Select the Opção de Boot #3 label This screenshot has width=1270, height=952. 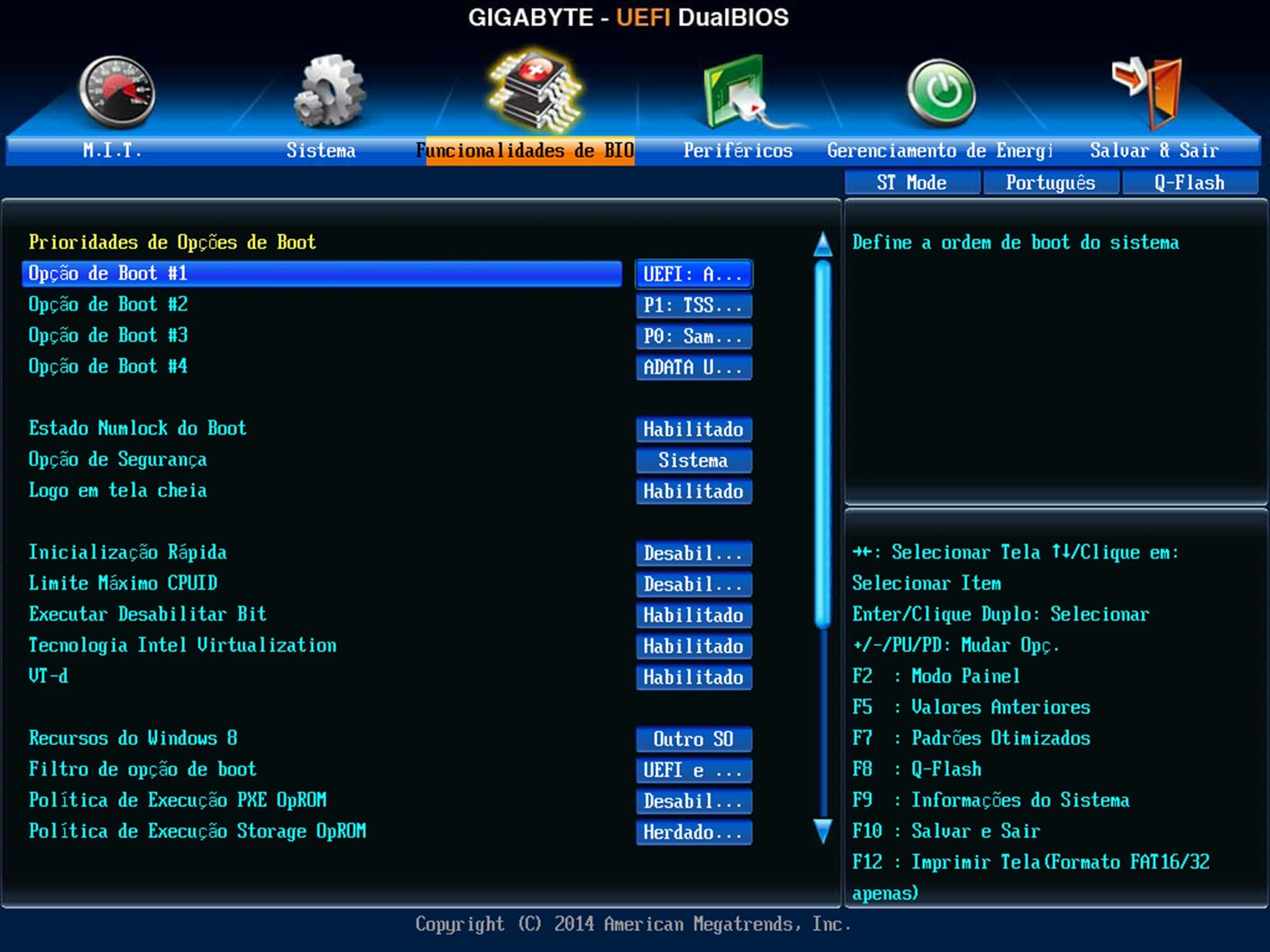click(x=108, y=336)
